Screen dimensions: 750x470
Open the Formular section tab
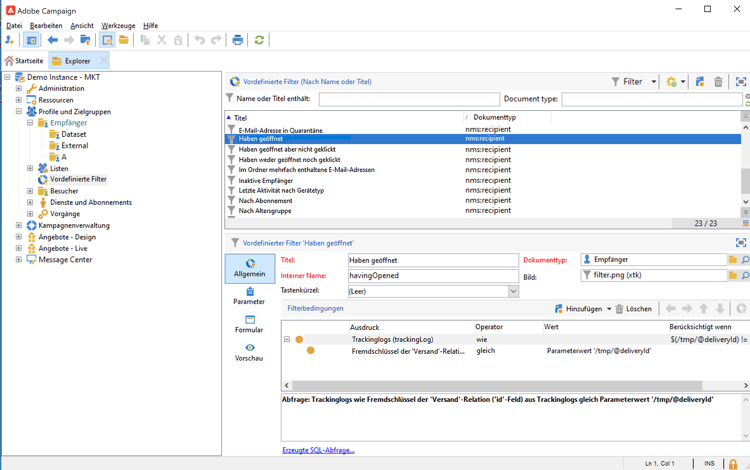[x=249, y=324]
